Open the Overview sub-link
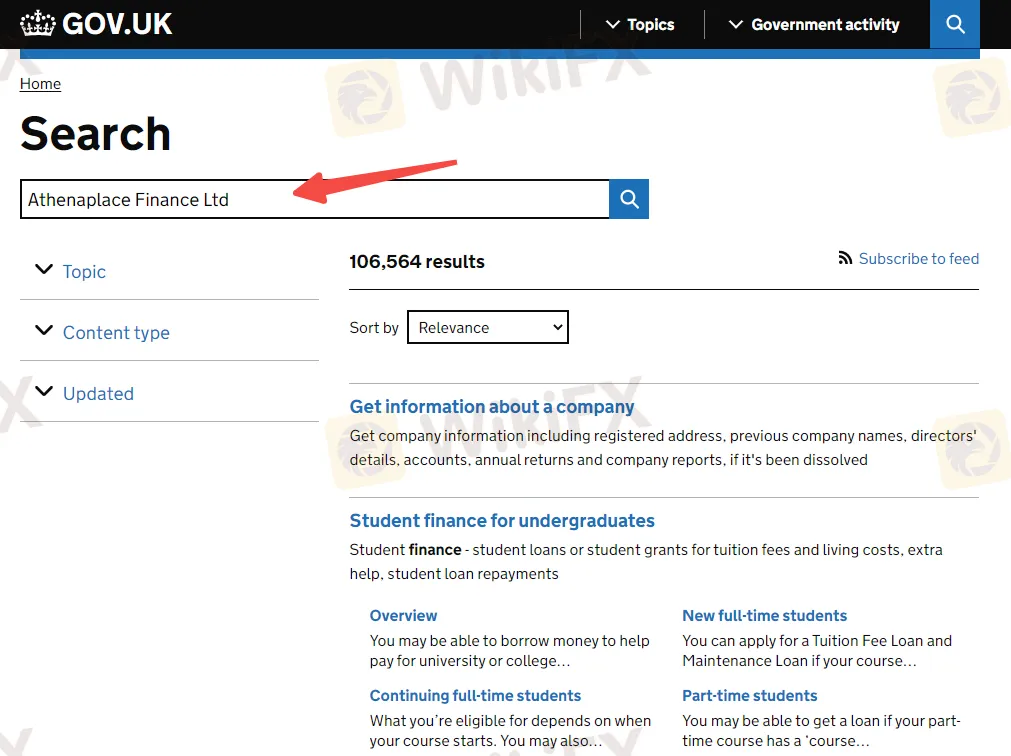This screenshot has height=756, width=1011. (404, 615)
